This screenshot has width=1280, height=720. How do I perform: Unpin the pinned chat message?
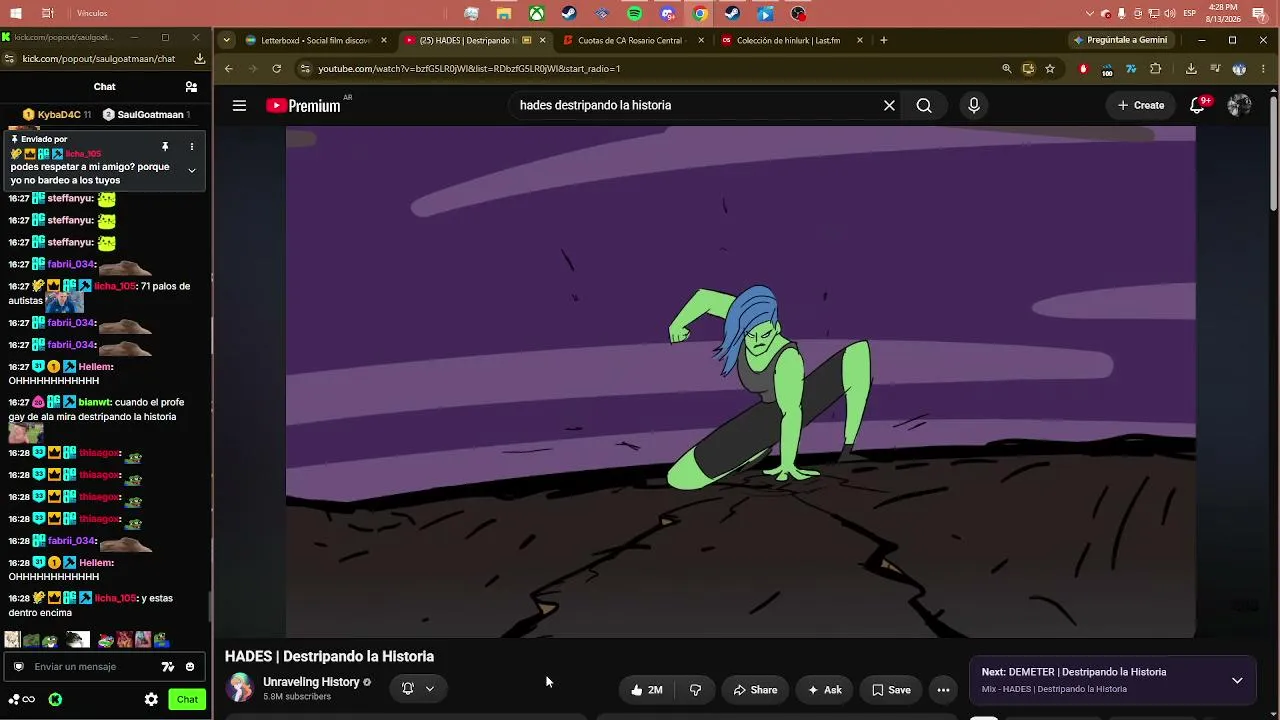(x=165, y=147)
